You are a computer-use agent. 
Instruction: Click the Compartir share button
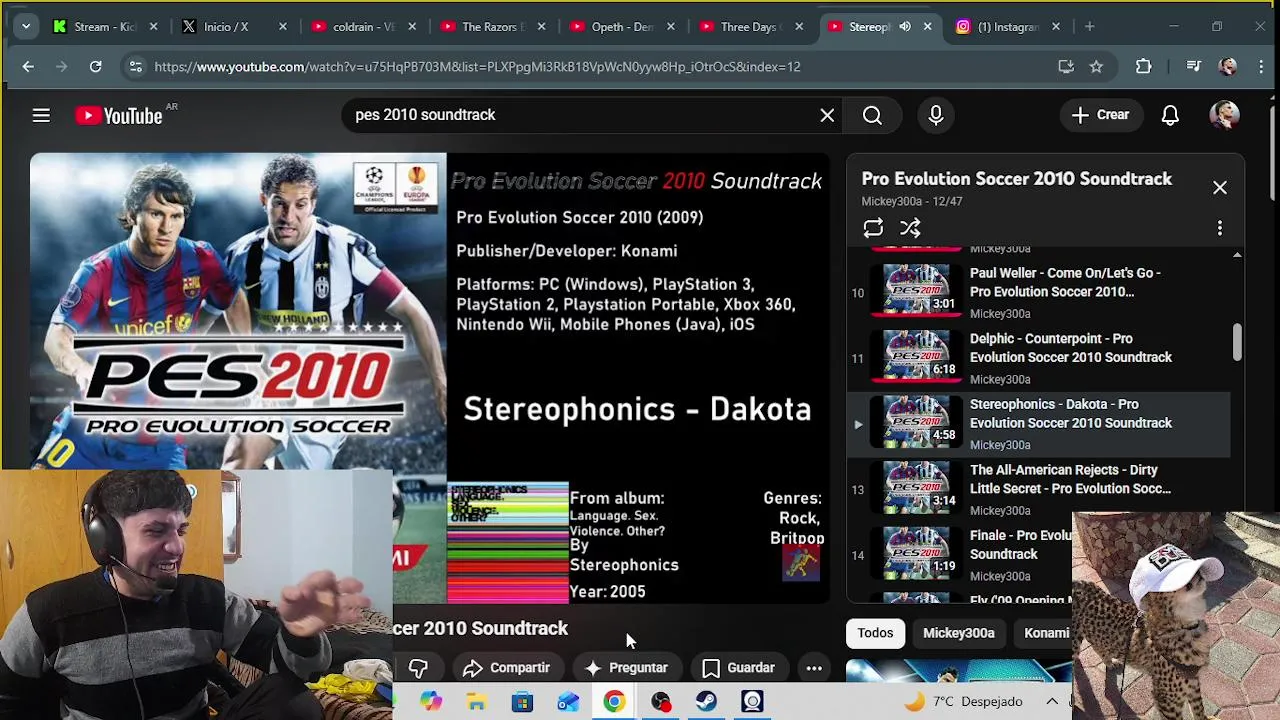click(506, 668)
